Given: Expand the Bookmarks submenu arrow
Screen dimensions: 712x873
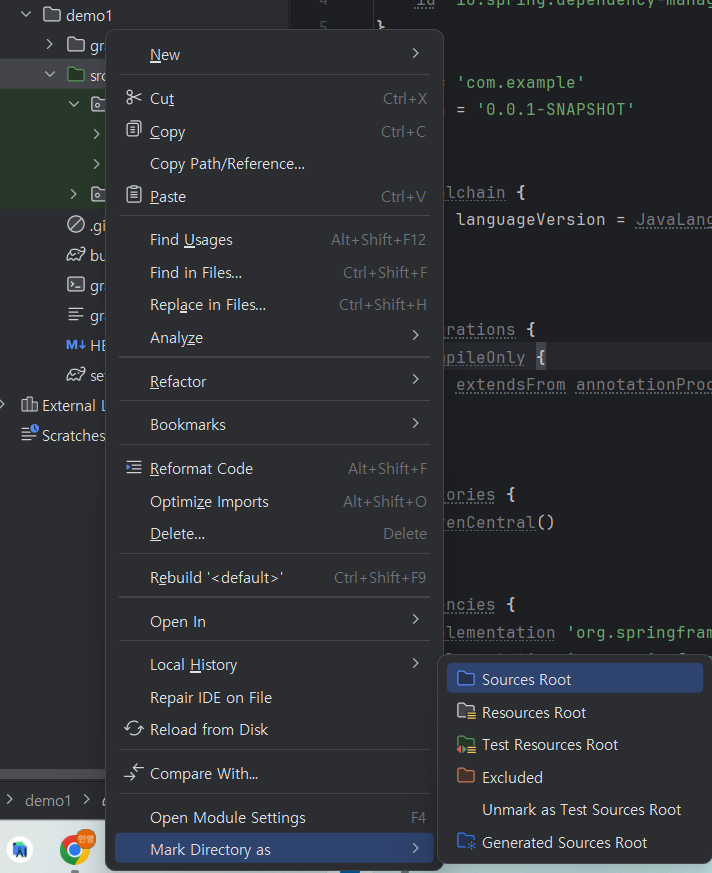Looking at the screenshot, I should point(415,424).
